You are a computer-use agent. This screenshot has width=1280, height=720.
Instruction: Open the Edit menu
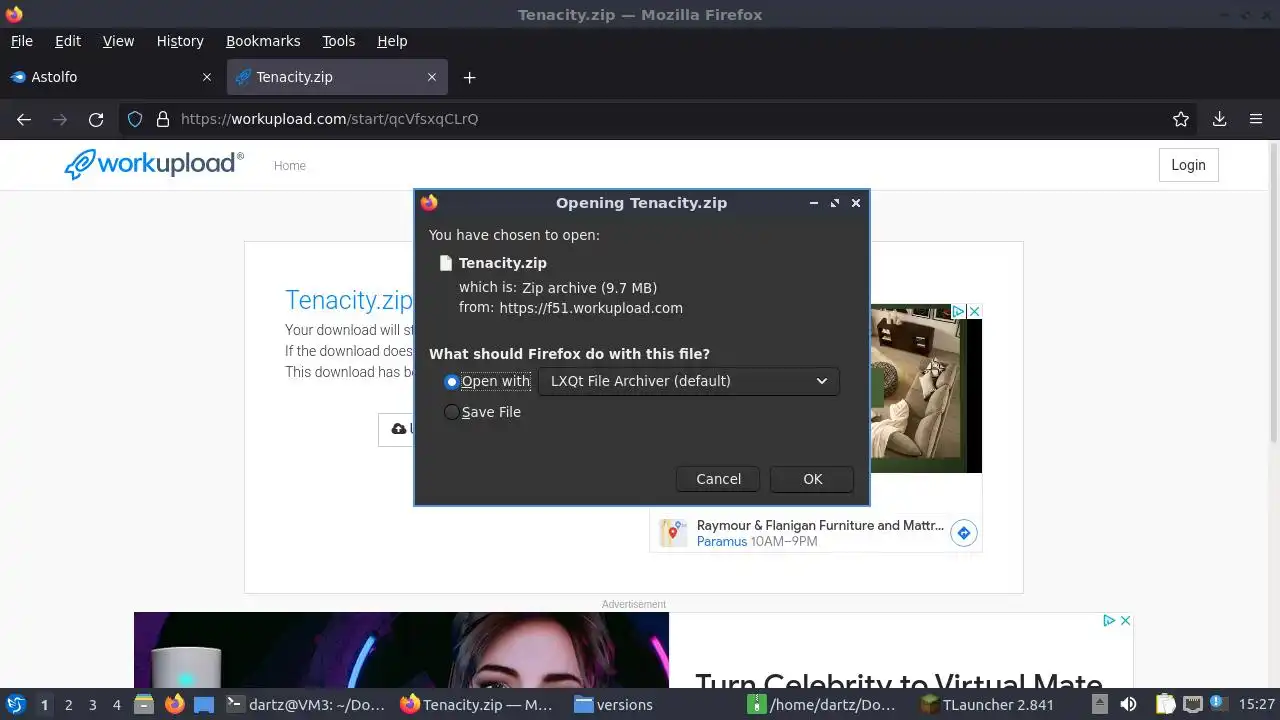click(68, 41)
